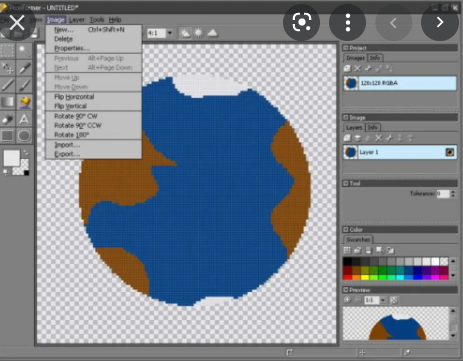Image resolution: width=463 pixels, height=361 pixels.
Task: Collapse the Color panel header
Action: (x=346, y=230)
